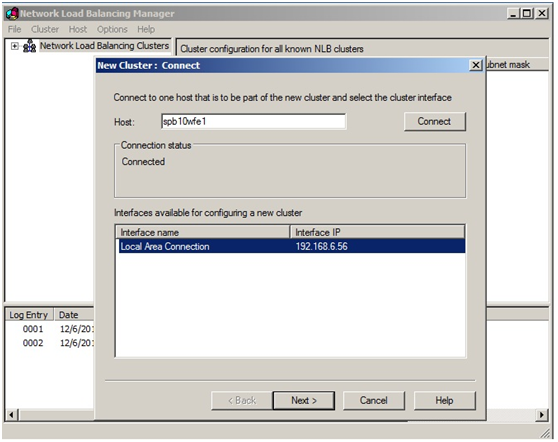Expand the Network Load Balancing Clusters node
Image resolution: width=558 pixels, height=442 pixels.
coord(14,46)
